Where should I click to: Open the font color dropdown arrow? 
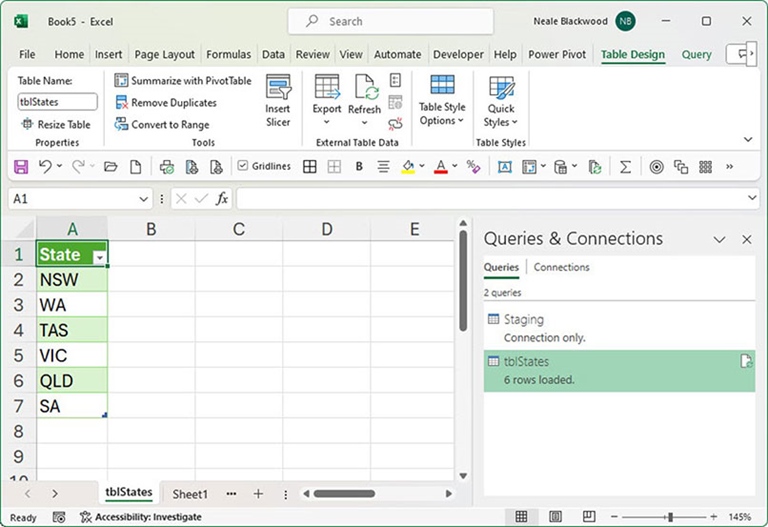click(455, 166)
